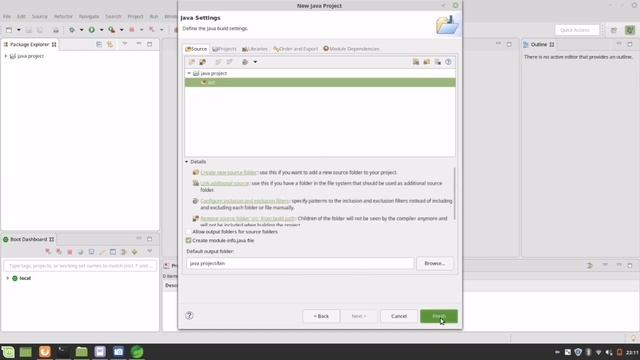Screen dimensions: 640x360
Task: Click the middle icon of the right source toolbar group
Action: 427,62
